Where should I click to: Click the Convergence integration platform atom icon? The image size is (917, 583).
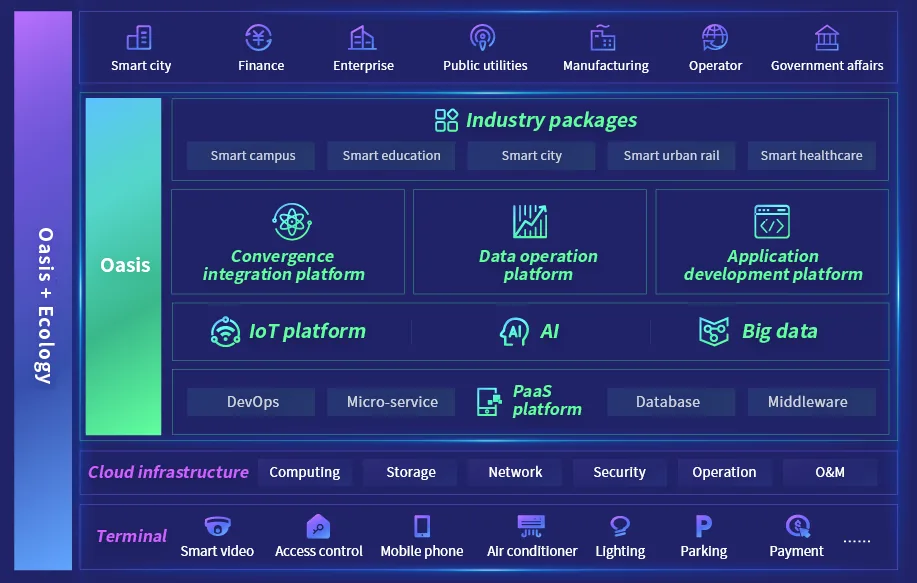point(292,222)
